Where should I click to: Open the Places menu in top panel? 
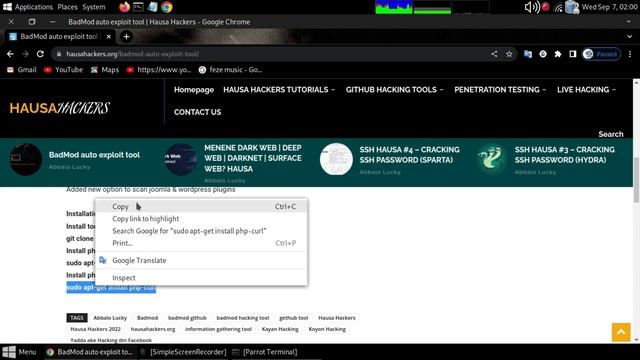tap(67, 7)
